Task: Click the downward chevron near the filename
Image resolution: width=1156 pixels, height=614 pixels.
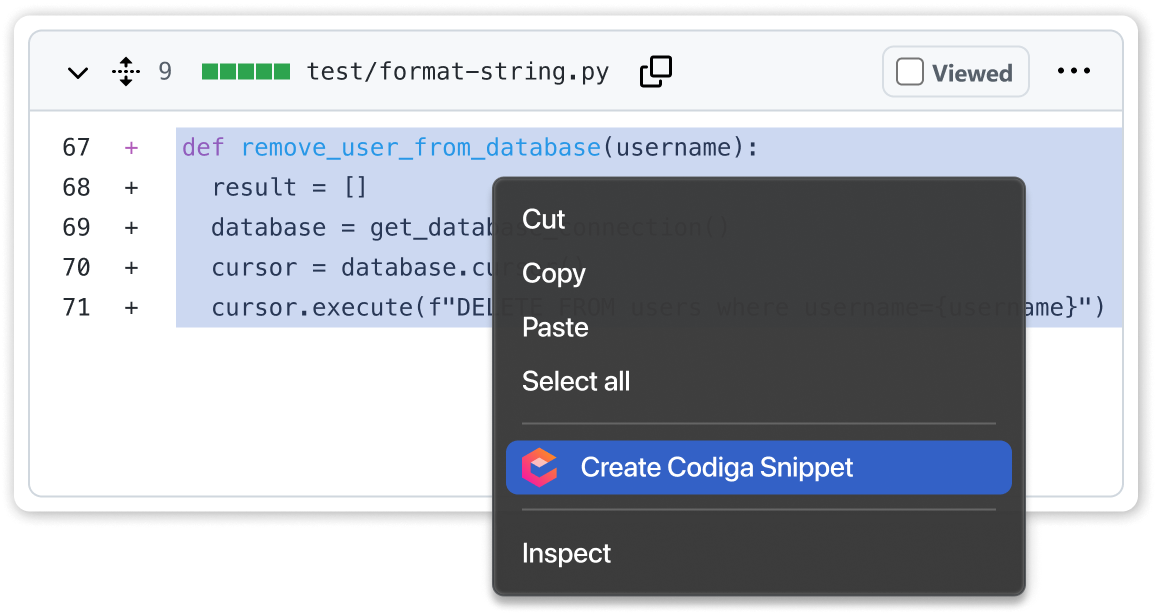Action: [78, 71]
